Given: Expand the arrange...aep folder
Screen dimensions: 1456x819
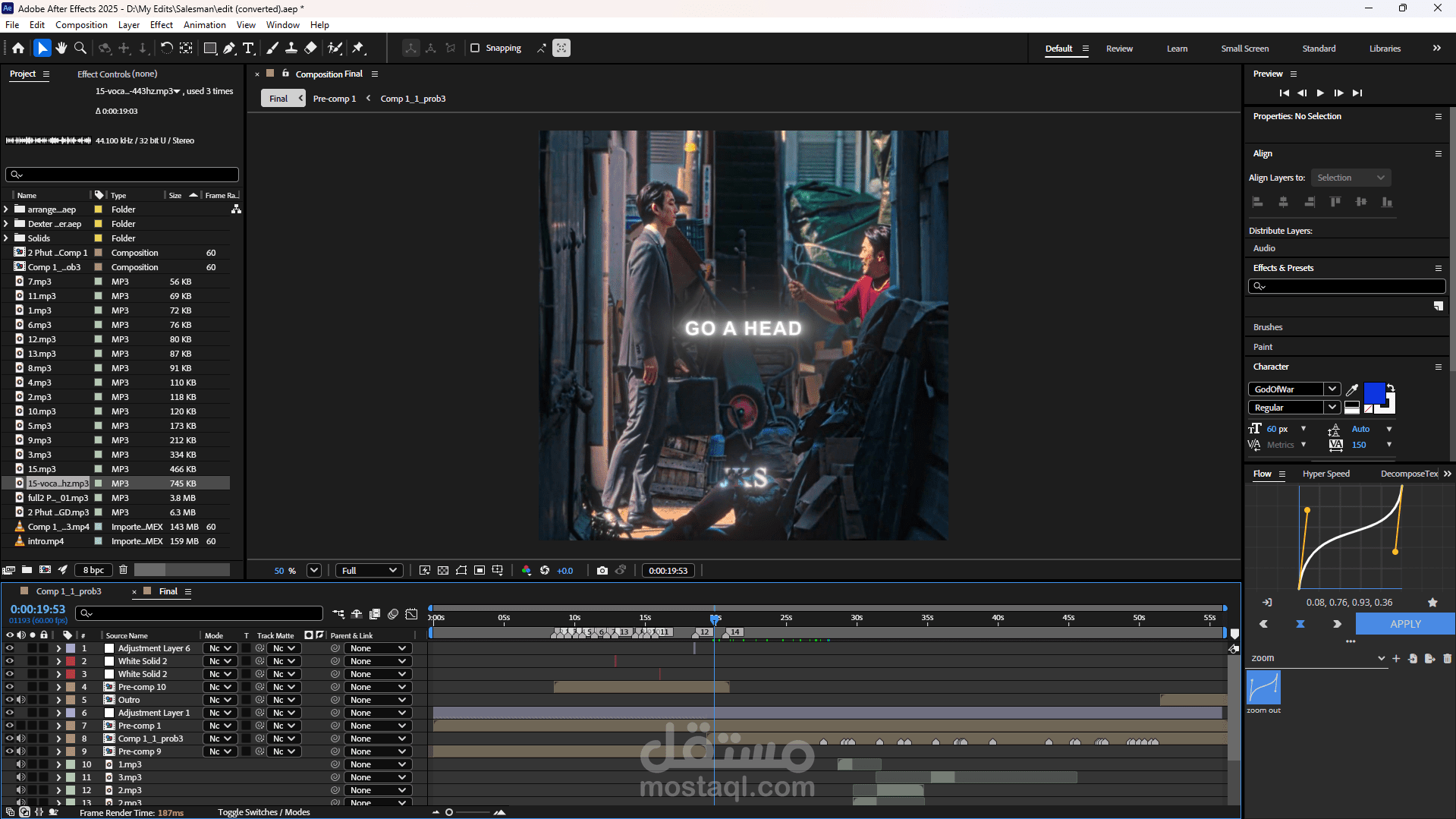Looking at the screenshot, I should (6, 209).
